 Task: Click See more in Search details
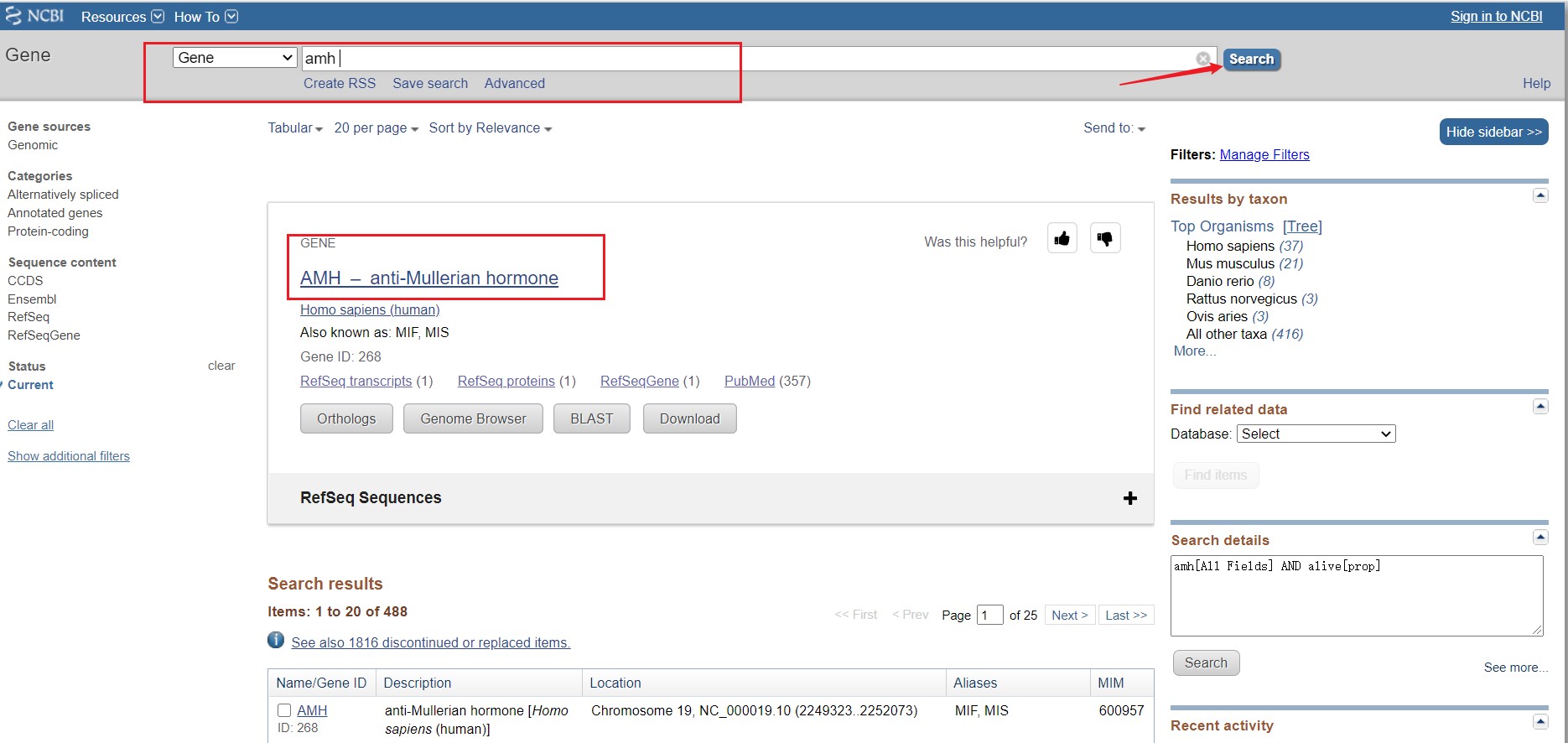[x=1515, y=668]
